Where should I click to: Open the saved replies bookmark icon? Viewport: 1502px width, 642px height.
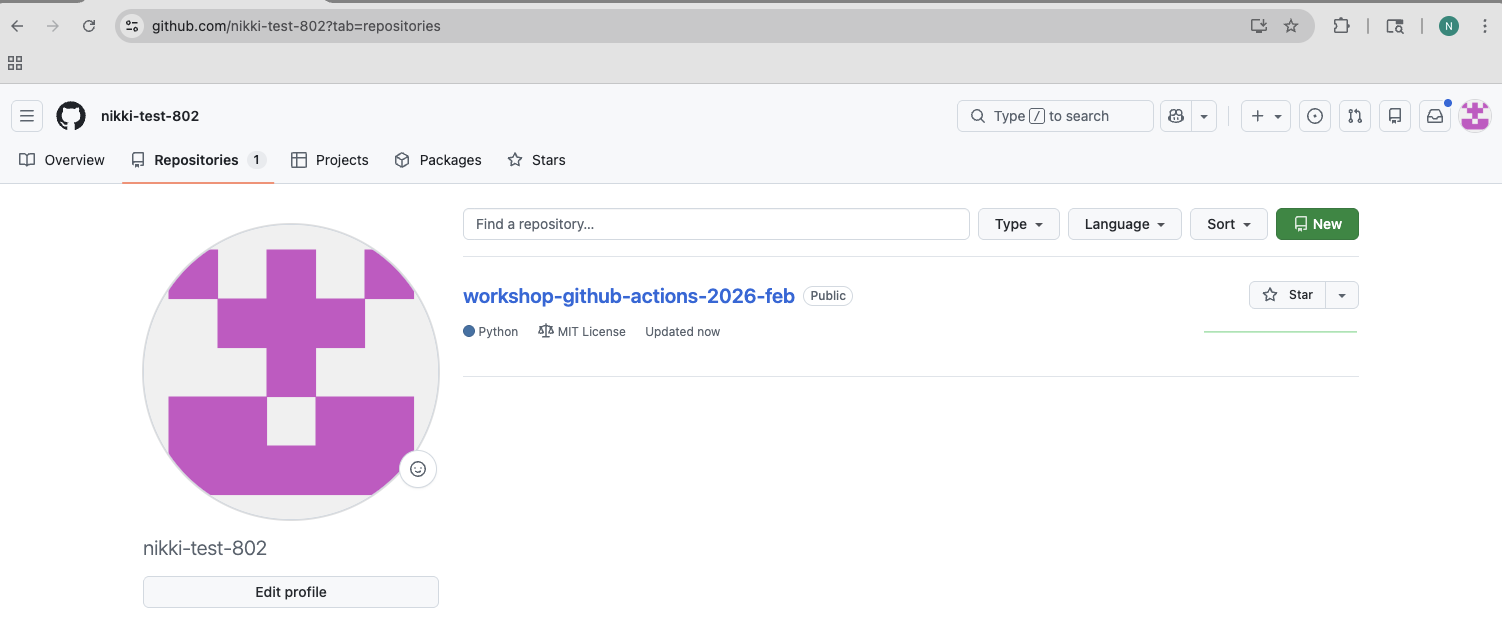click(1394, 115)
